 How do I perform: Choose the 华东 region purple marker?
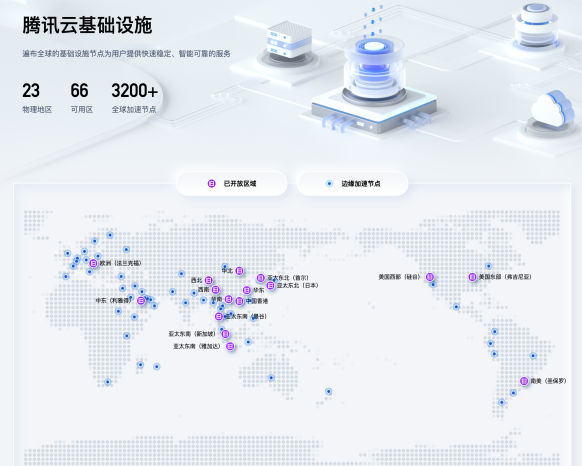[x=247, y=290]
